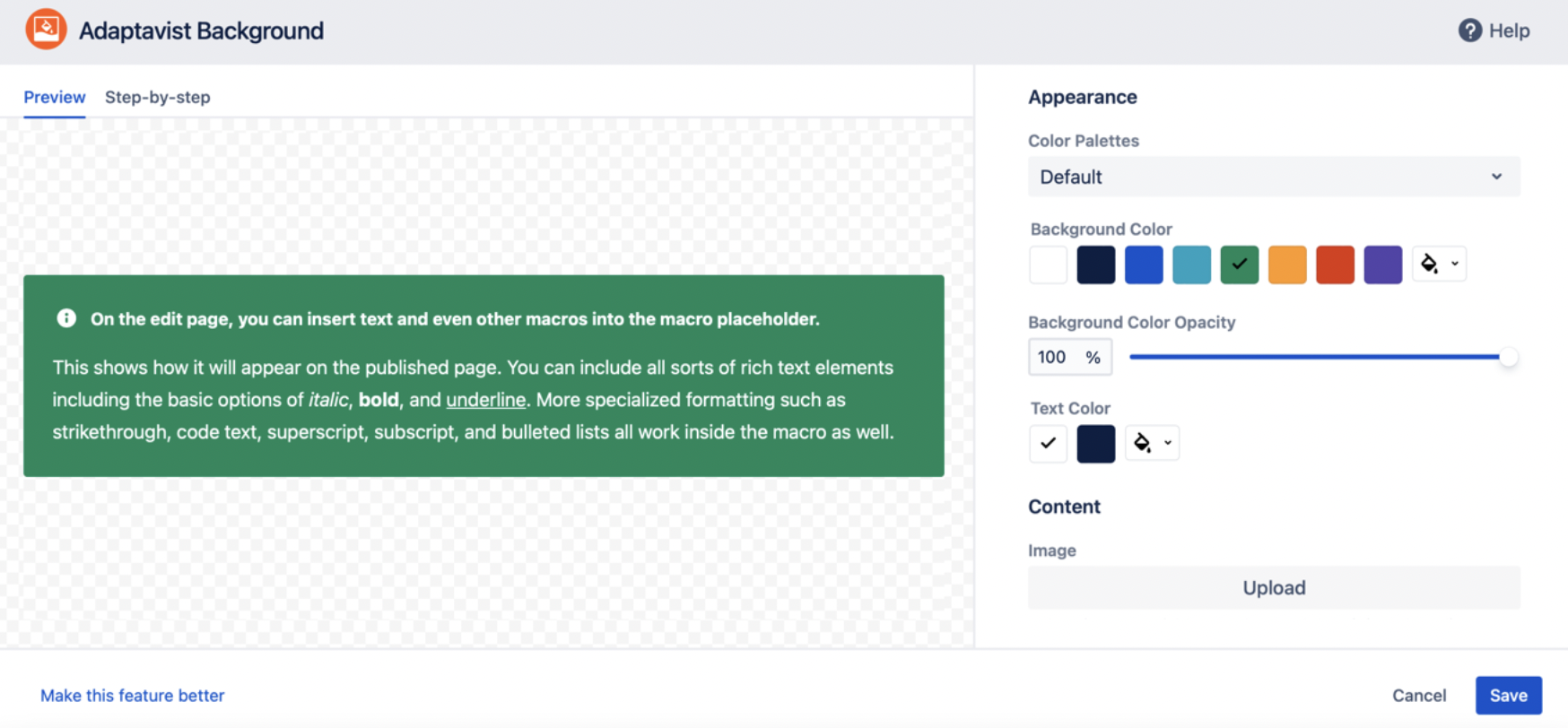Click the Background Color Opacity slider
This screenshot has width=1568, height=728.
1319,356
